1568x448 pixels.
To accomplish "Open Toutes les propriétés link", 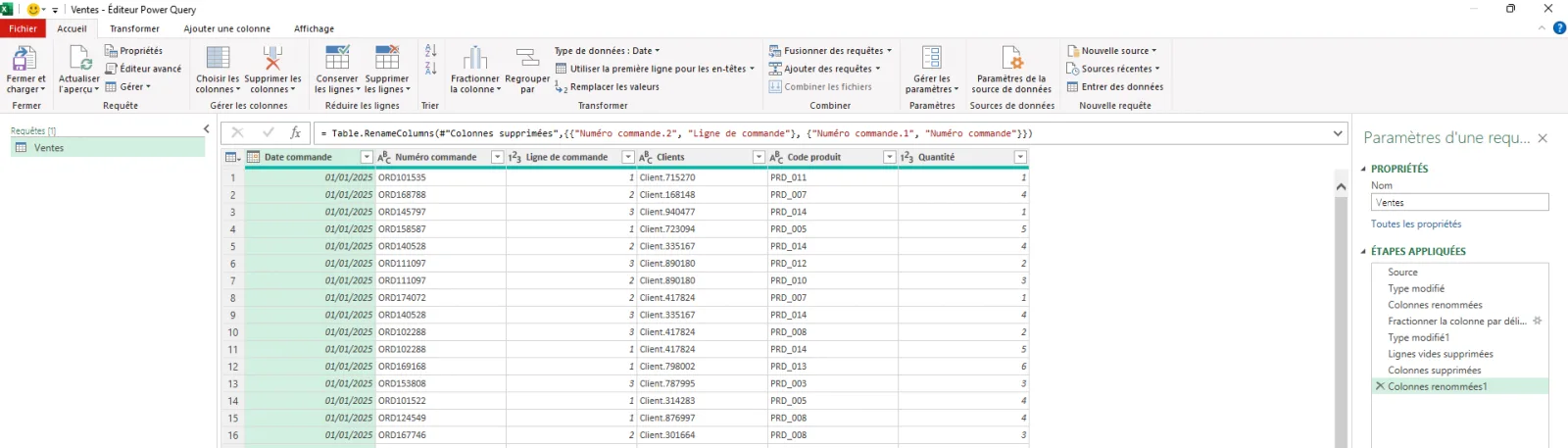I will (x=1415, y=224).
